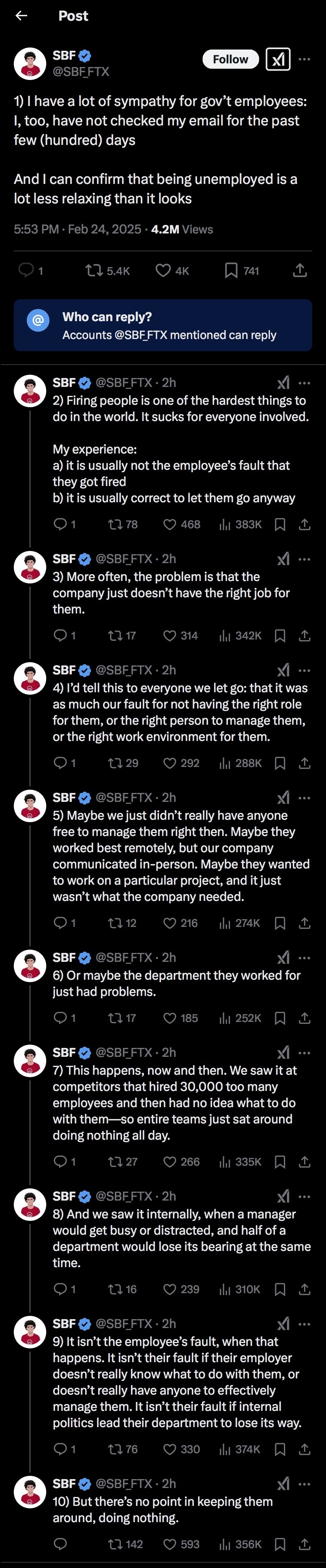Bookmark tweet 7 about 30,000 employees
The width and height of the screenshot is (326, 1568).
click(281, 1162)
